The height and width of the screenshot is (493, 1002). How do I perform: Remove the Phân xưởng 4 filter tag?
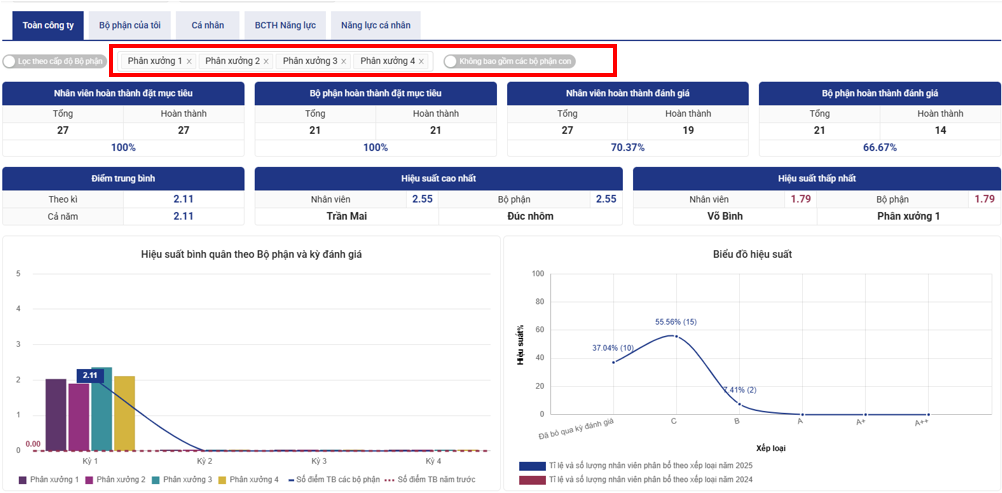[x=421, y=62]
